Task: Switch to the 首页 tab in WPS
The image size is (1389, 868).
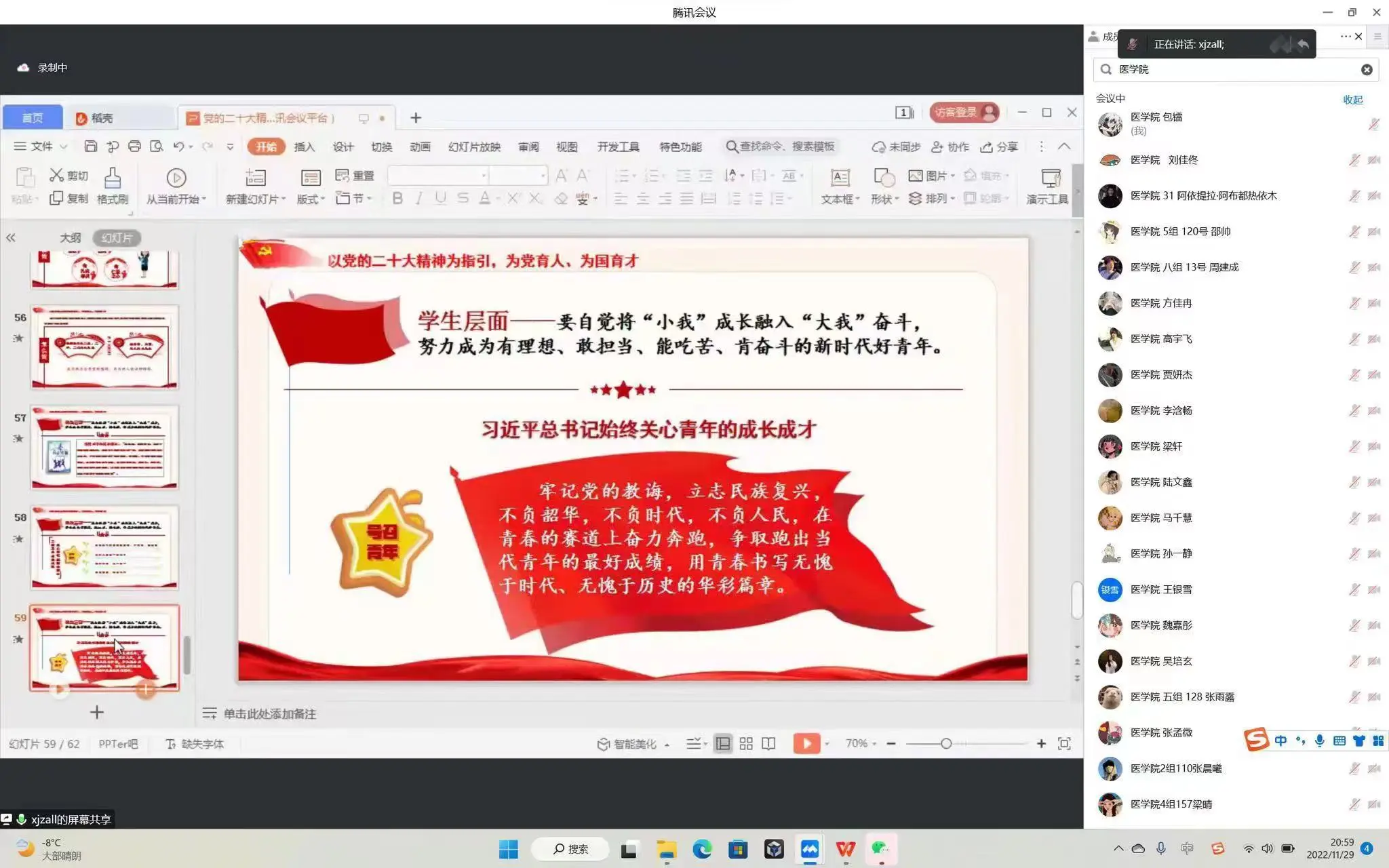Action: tap(33, 118)
